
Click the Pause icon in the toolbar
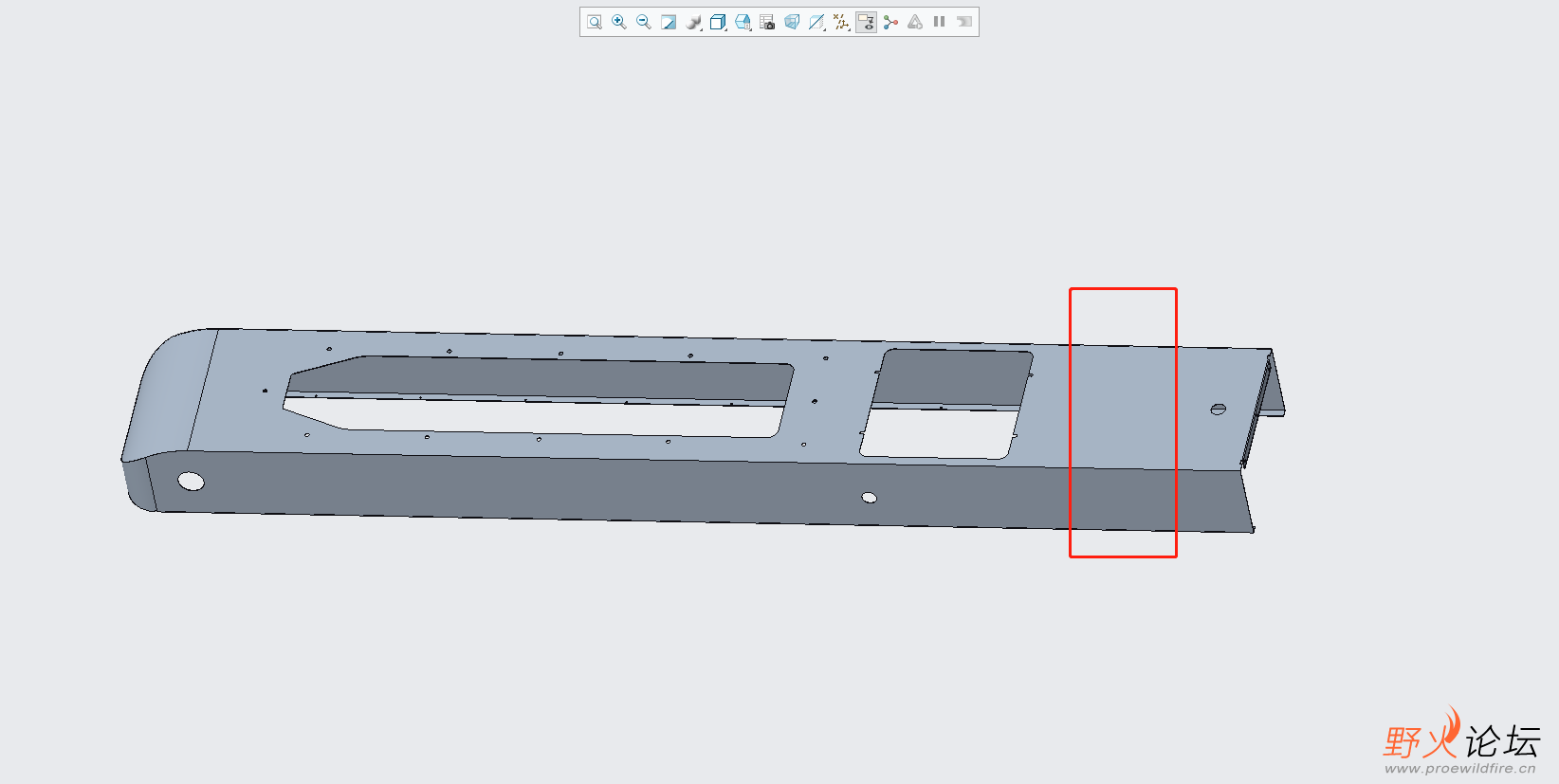(x=939, y=22)
